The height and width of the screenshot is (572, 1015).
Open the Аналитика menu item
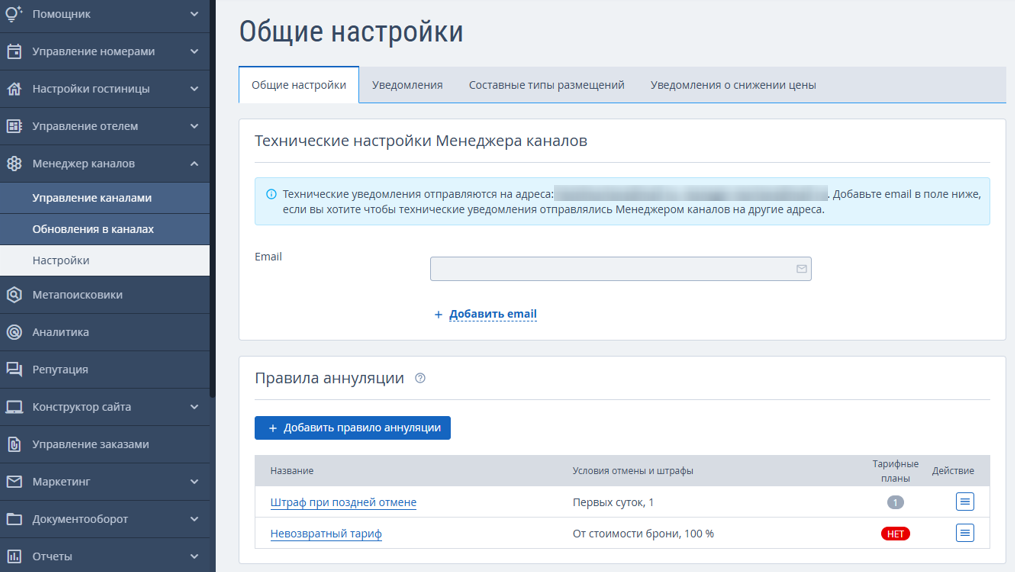click(x=105, y=332)
